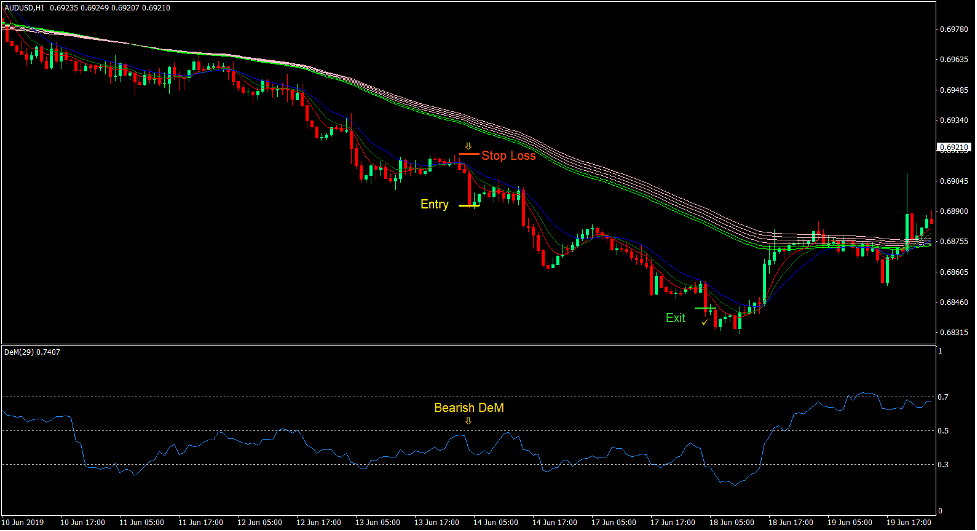This screenshot has height=531, width=977.
Task: Click the 17 Jun 05:00 time label
Action: coord(613,522)
